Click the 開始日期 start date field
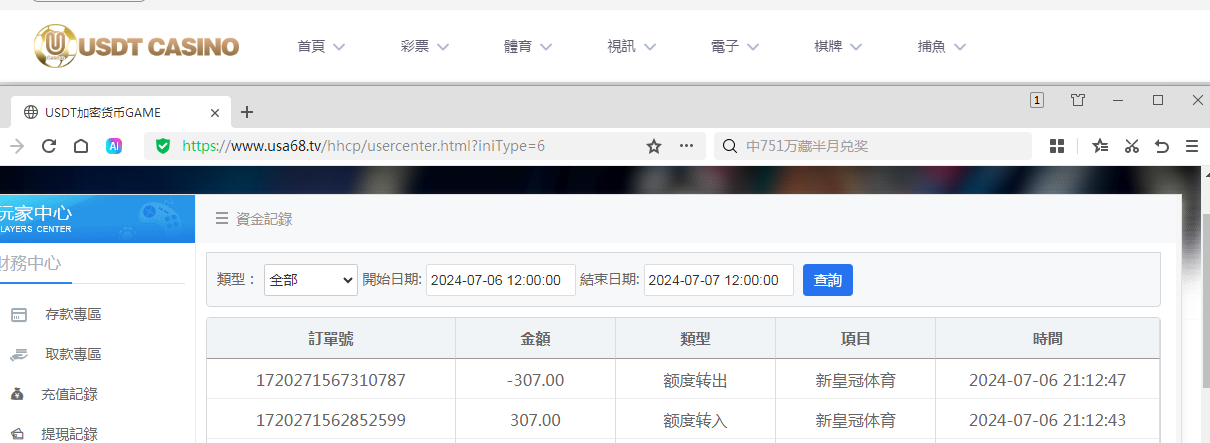The width and height of the screenshot is (1210, 443). [501, 280]
